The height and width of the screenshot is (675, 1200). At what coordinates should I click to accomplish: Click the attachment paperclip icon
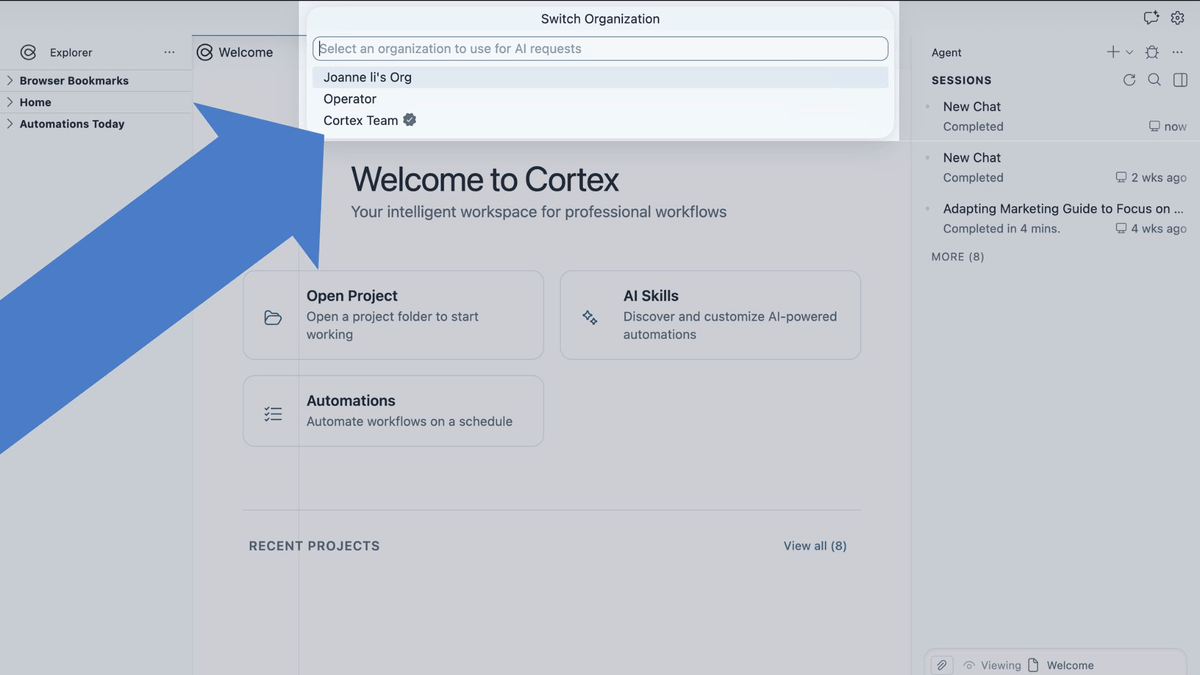tap(942, 665)
